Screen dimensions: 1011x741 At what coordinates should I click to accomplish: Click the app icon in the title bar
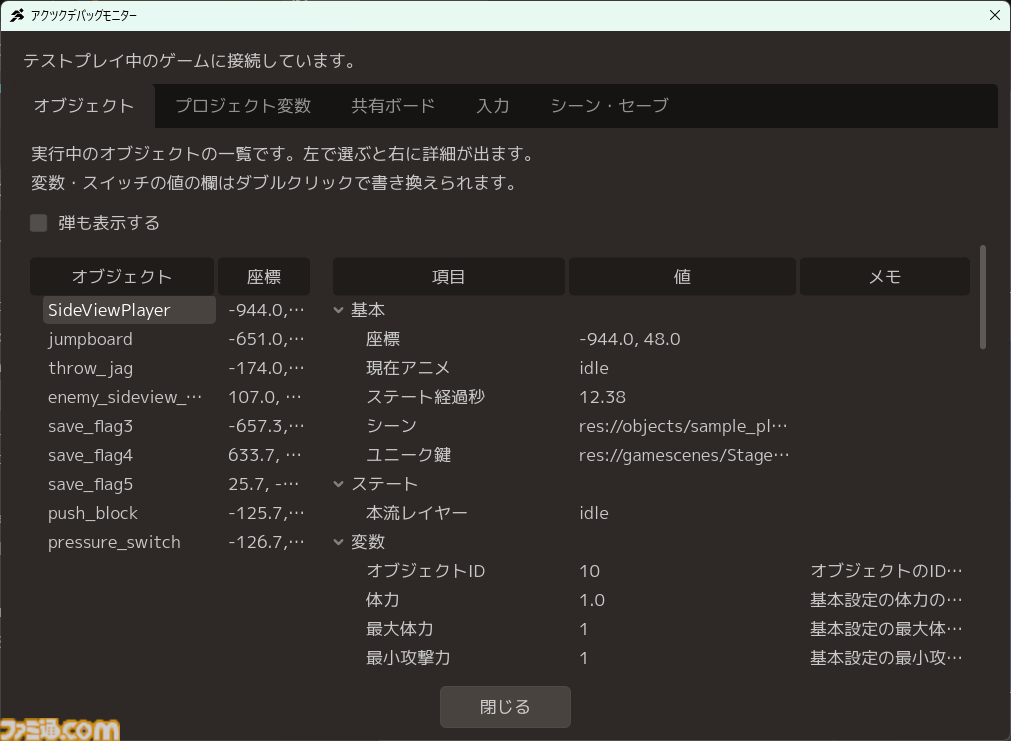(x=17, y=15)
